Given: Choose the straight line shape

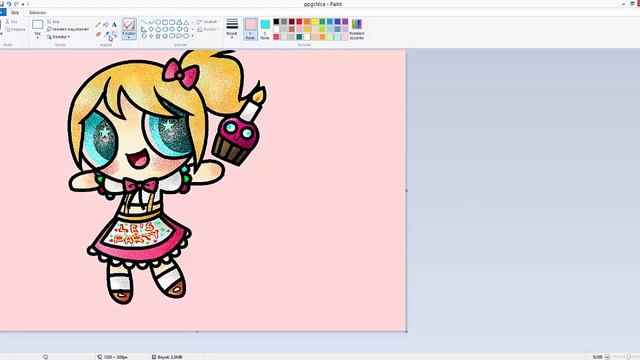Looking at the screenshot, I should point(144,22).
